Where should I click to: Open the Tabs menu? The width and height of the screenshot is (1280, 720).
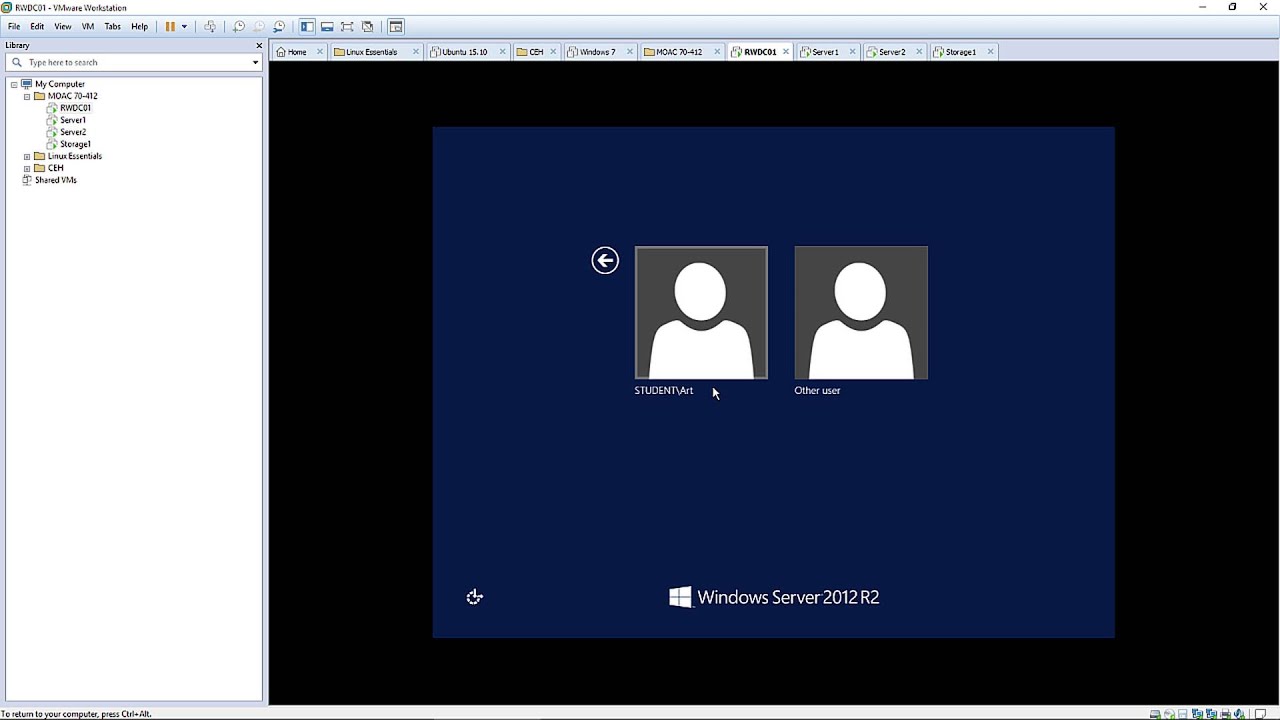113,26
